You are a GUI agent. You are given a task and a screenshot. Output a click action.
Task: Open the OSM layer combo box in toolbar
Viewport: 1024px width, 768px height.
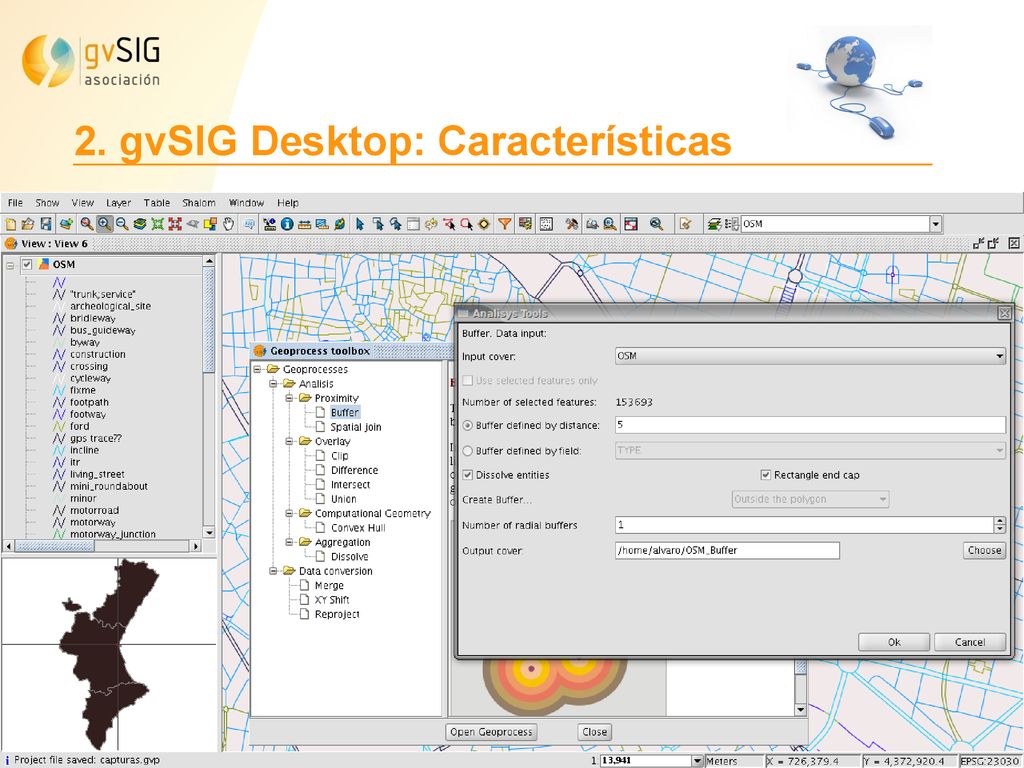point(841,224)
